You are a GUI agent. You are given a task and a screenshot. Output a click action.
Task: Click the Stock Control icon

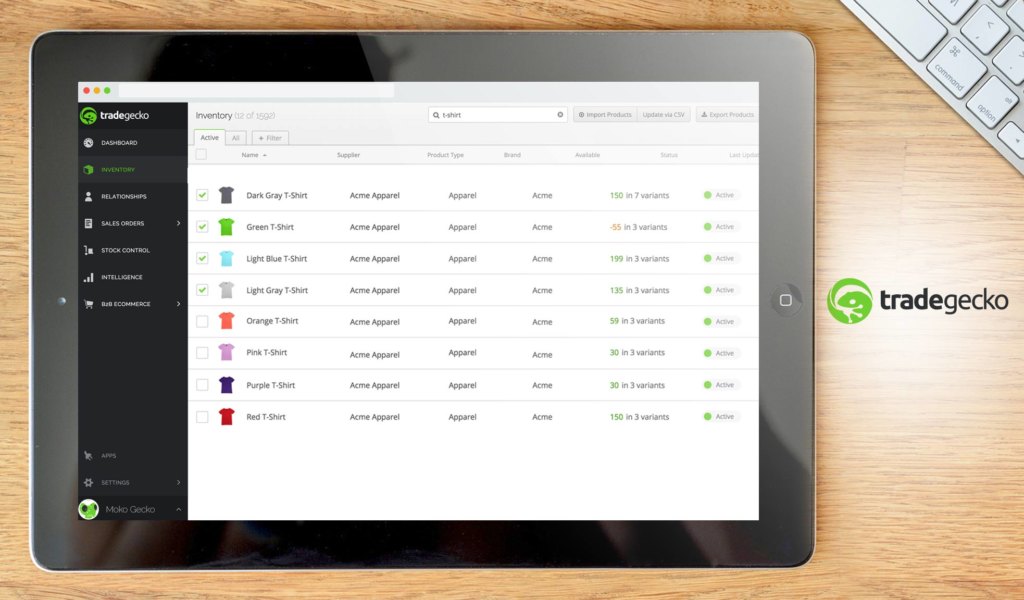pos(90,250)
